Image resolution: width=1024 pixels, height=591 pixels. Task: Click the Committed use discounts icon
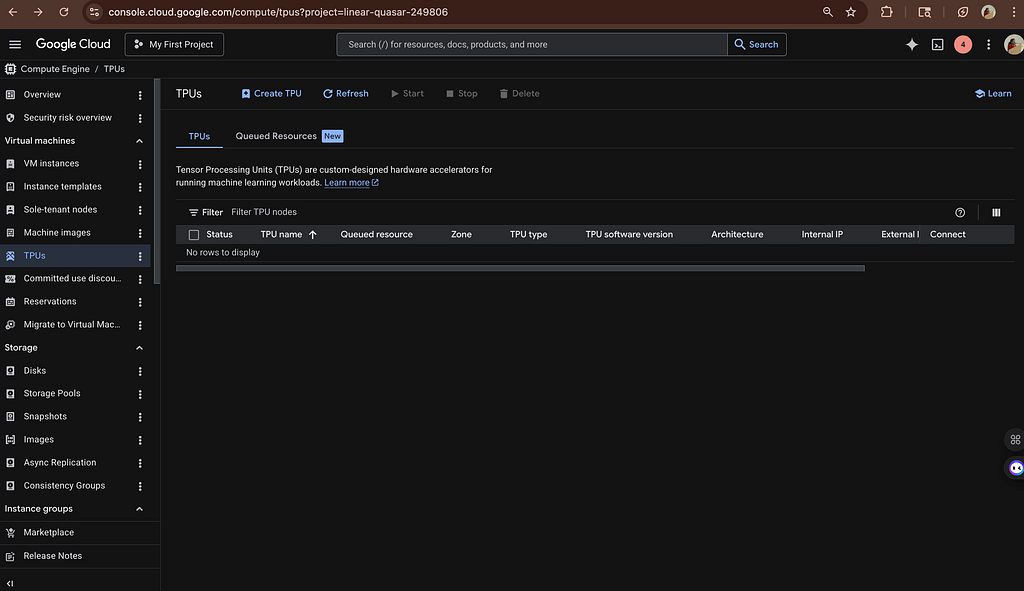[x=10, y=279]
